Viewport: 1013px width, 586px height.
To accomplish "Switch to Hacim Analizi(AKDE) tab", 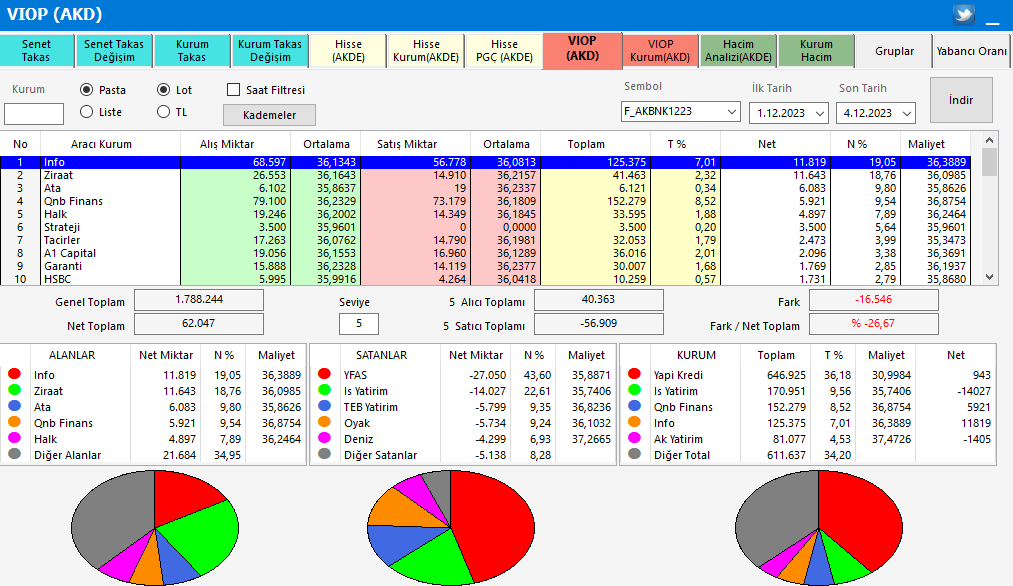I will pos(738,51).
